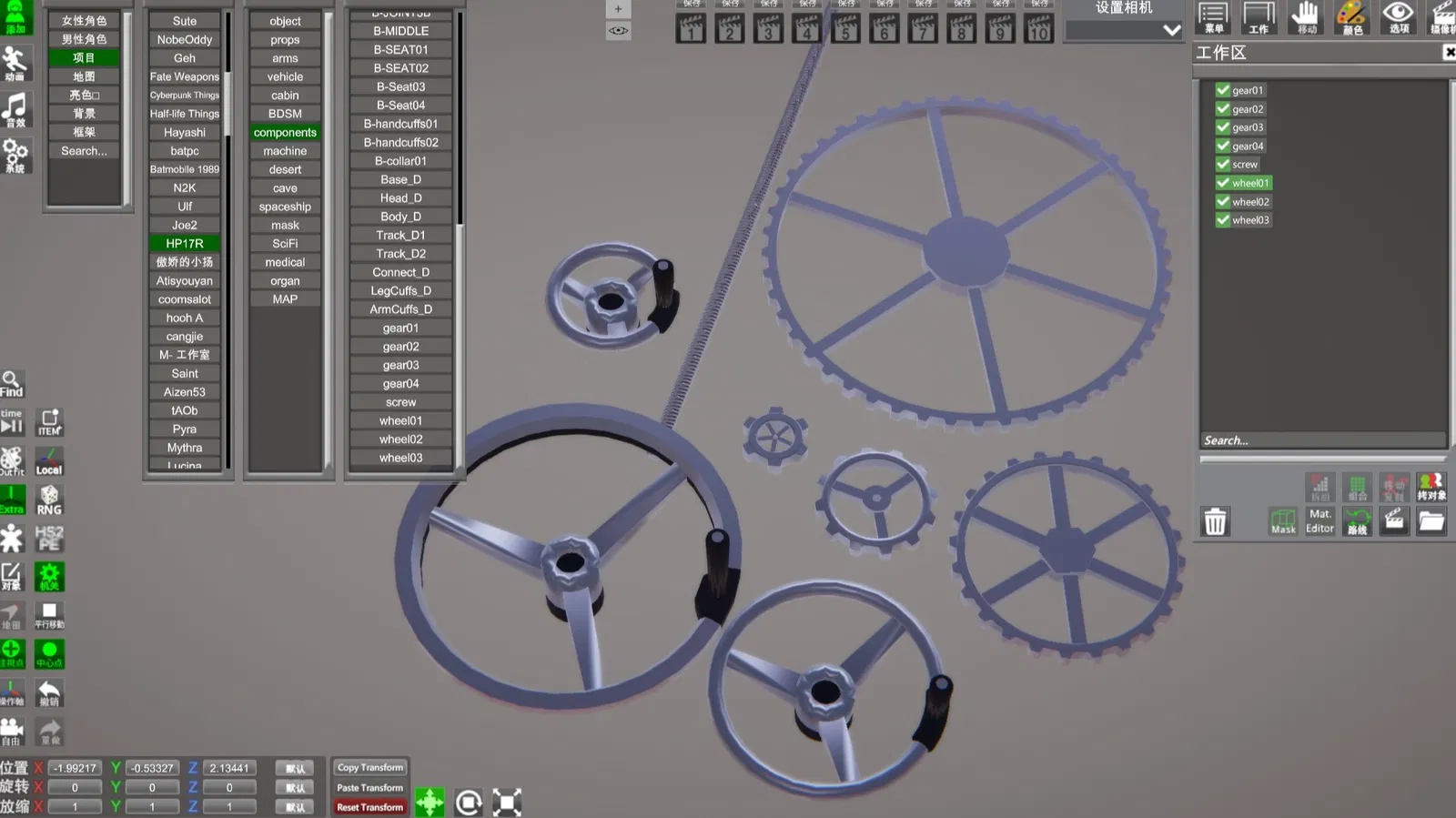Screen dimensions: 1456x818
Task: Click the 音效 music note icon
Action: 15,109
